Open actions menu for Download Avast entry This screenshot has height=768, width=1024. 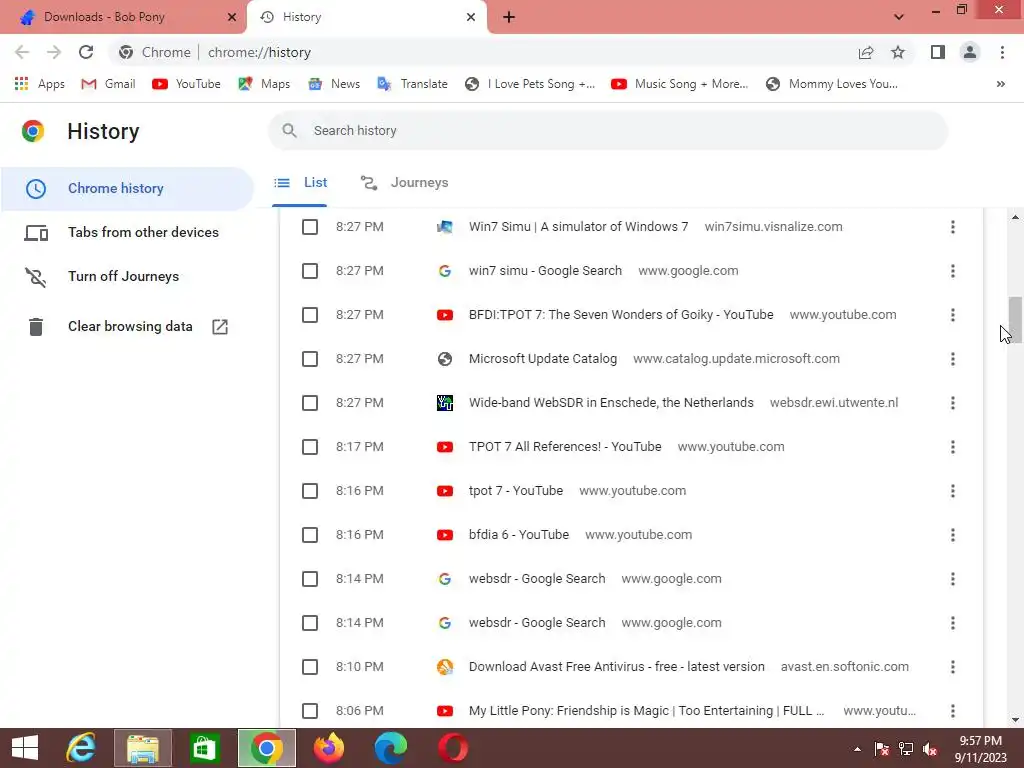953,667
